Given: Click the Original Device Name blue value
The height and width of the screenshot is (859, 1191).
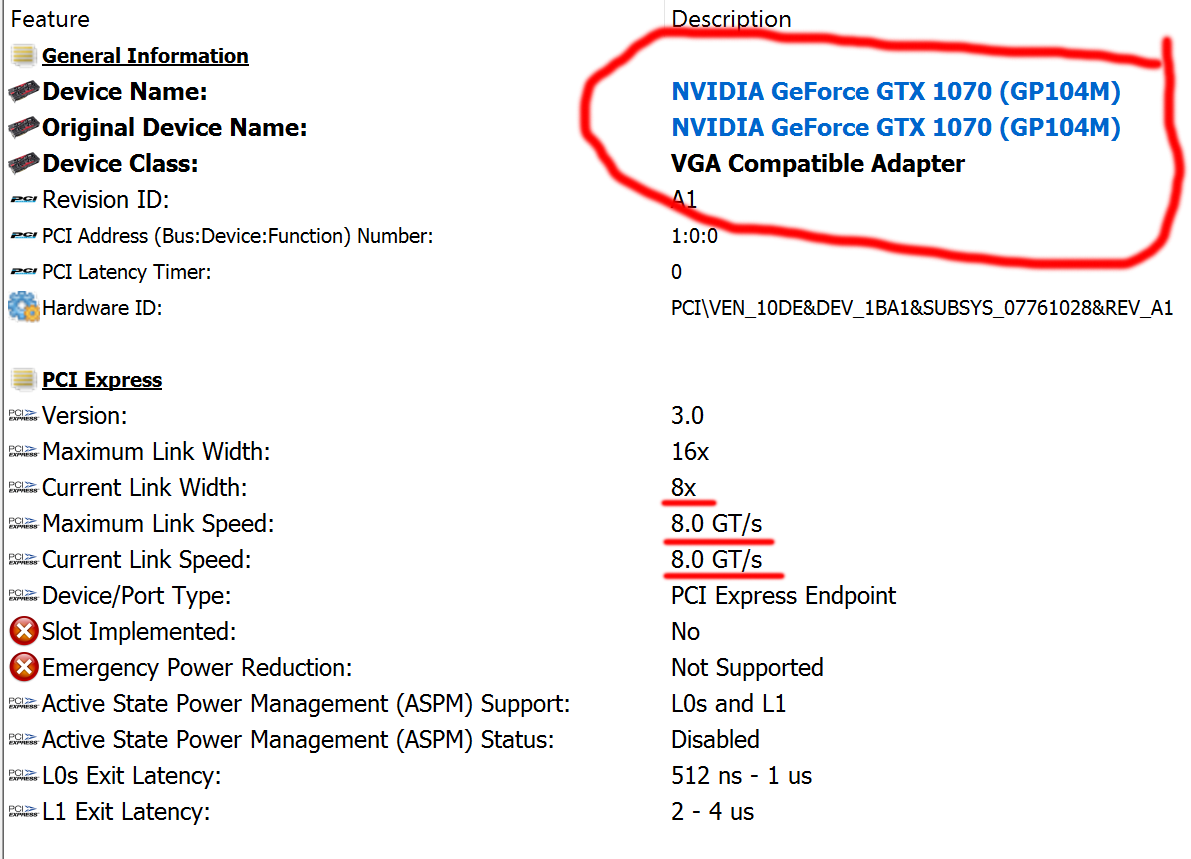Looking at the screenshot, I should (x=895, y=128).
